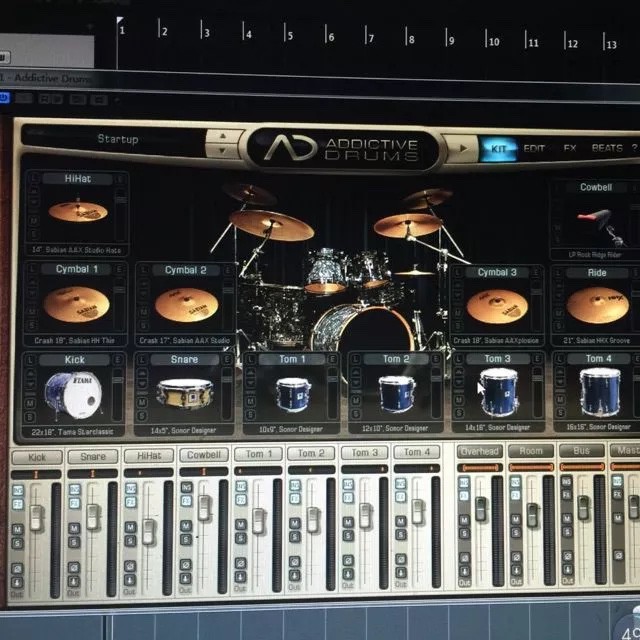This screenshot has width=640, height=640.
Task: Select the Kick drum image in kit slot
Action: point(73,393)
